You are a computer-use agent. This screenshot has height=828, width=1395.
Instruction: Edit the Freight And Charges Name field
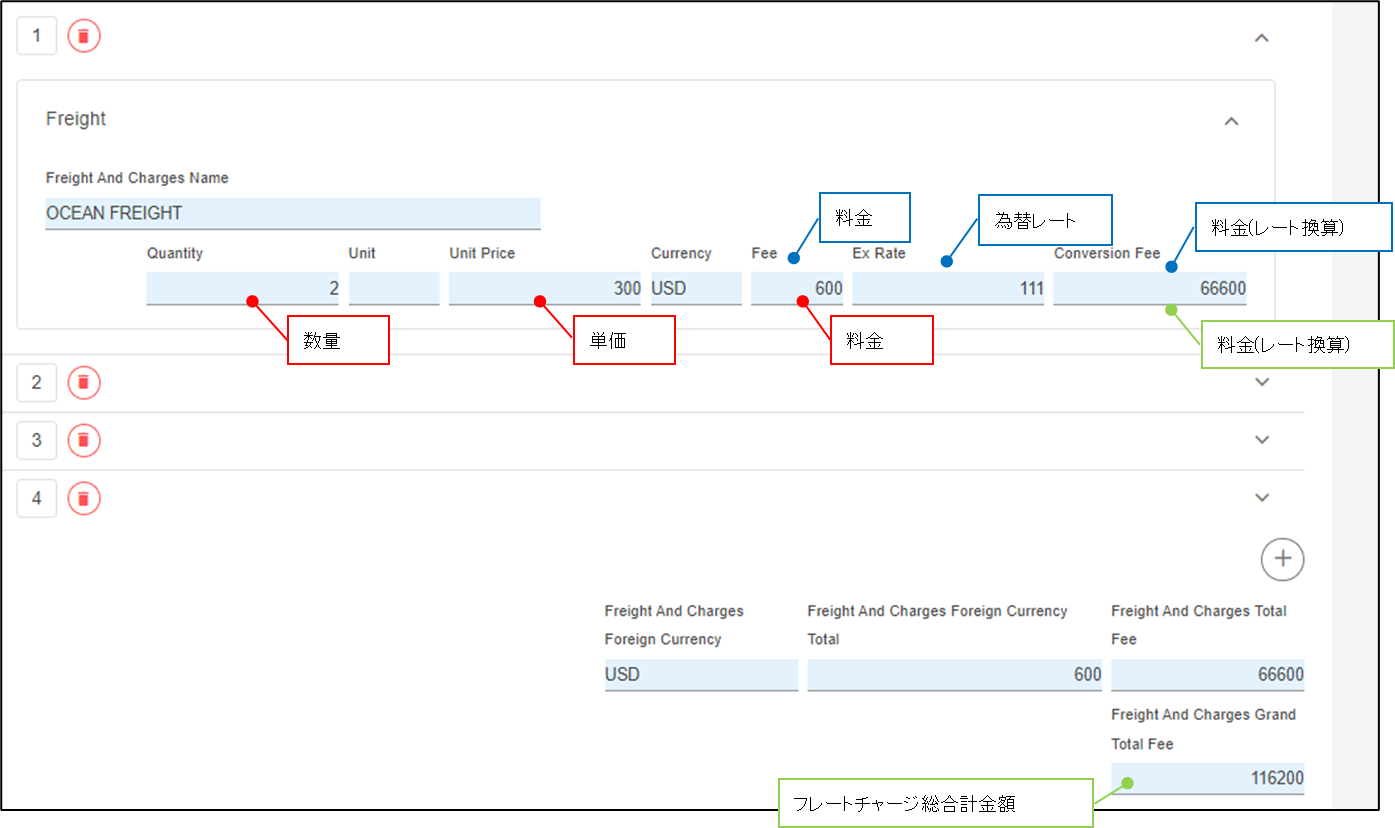(x=292, y=213)
